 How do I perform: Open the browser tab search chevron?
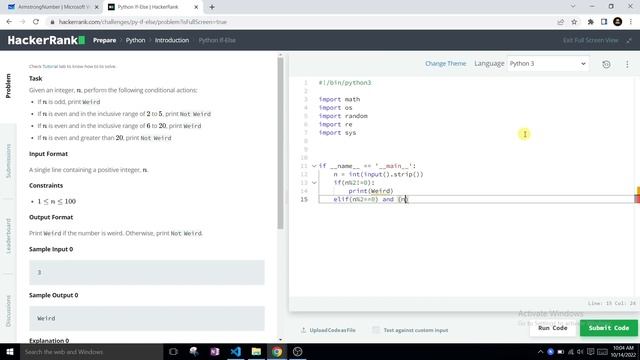(x=573, y=7)
